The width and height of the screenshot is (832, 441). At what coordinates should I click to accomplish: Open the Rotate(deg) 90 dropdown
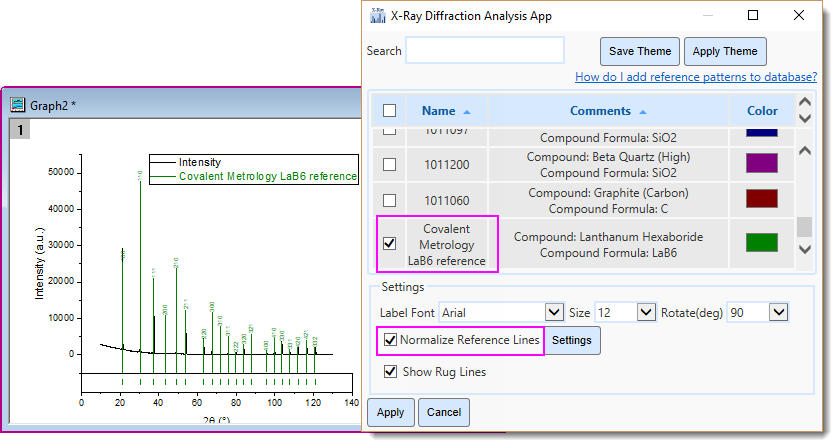(778, 312)
